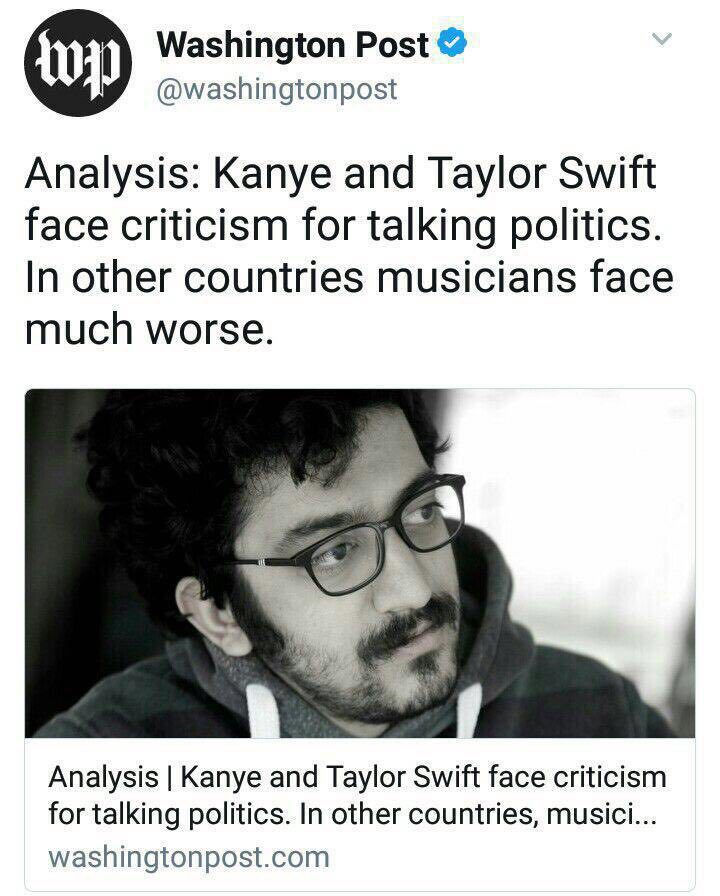Tap the 'wp' letters inside the logo

[x=78, y=64]
